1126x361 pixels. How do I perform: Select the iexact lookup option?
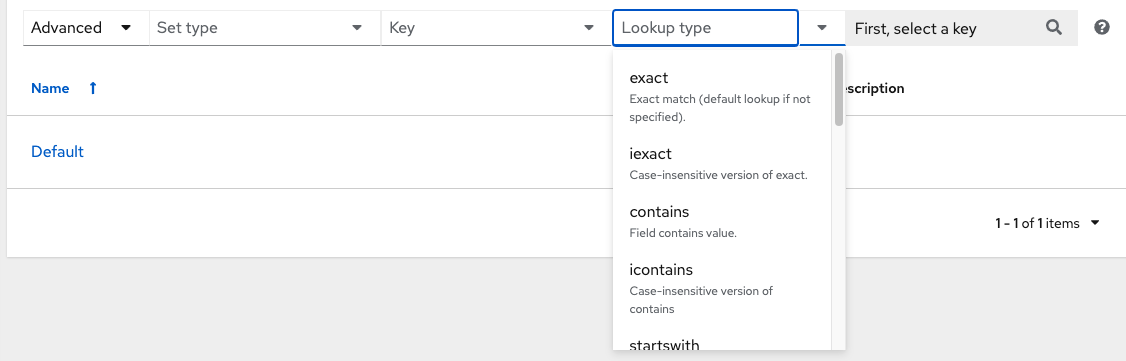[x=722, y=164]
